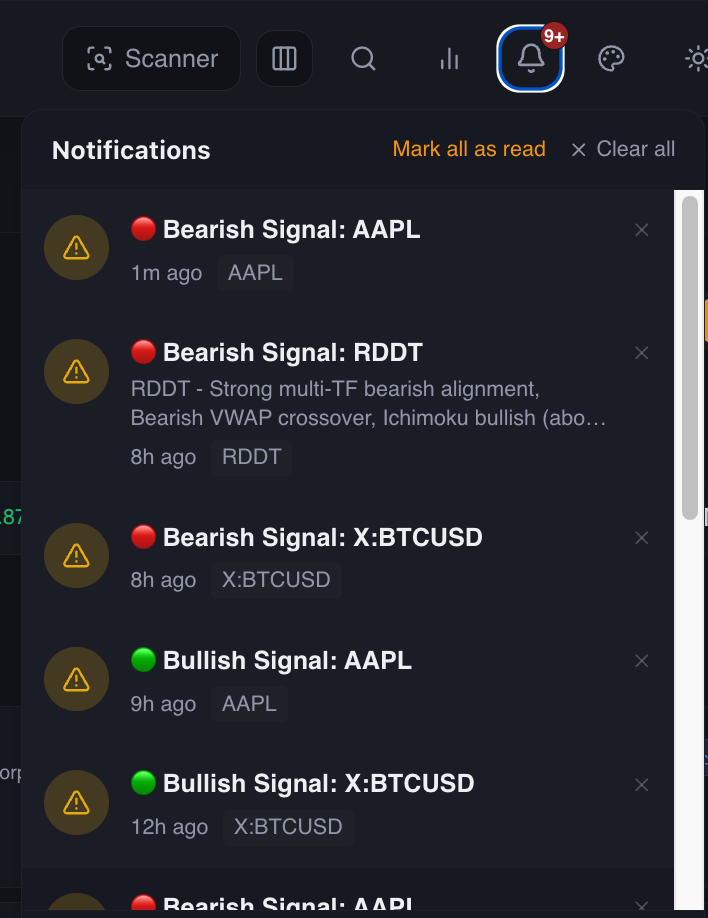
Task: Click the notifications panel scrollbar
Action: 689,358
